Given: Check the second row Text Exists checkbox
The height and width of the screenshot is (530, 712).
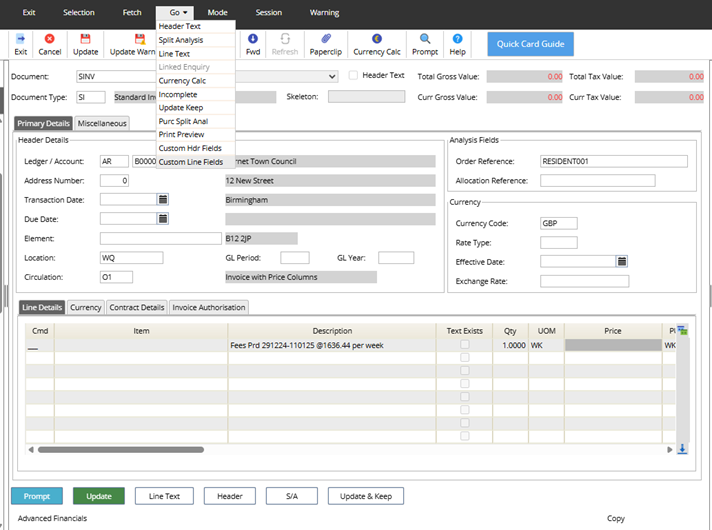Looking at the screenshot, I should point(464,357).
